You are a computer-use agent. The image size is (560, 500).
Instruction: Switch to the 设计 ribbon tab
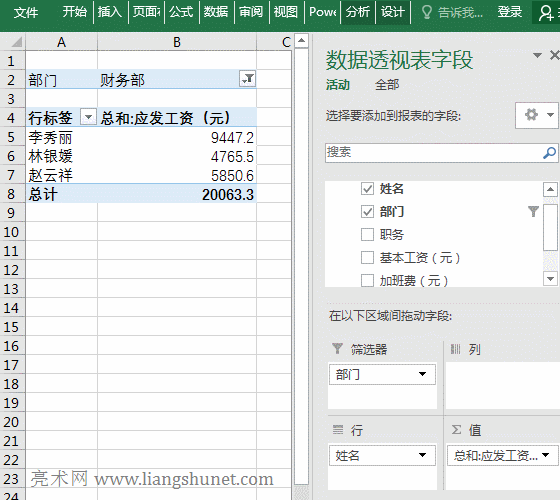click(x=392, y=12)
